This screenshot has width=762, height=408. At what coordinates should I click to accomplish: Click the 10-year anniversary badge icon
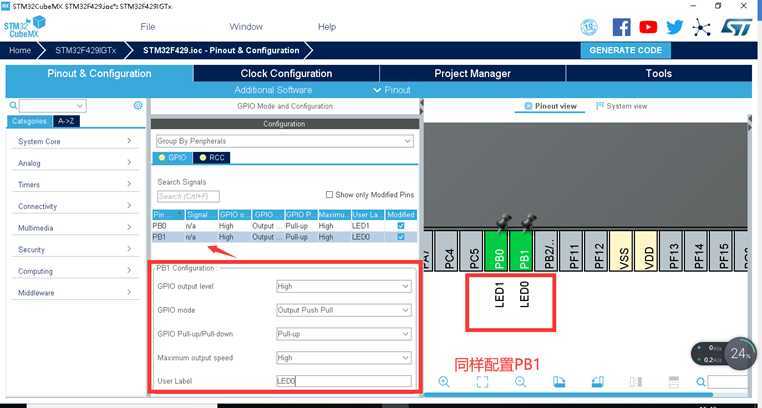pyautogui.click(x=589, y=27)
